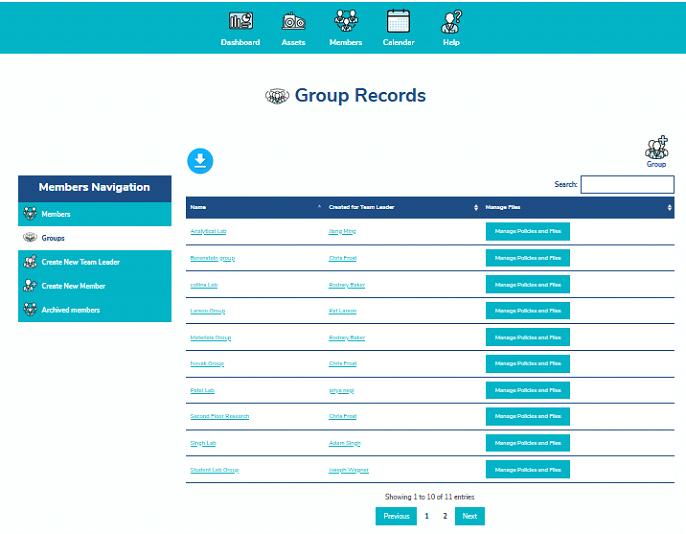Viewport: 686px width, 534px height.
Task: Select Members in the sidebar navigation
Action: (95, 214)
